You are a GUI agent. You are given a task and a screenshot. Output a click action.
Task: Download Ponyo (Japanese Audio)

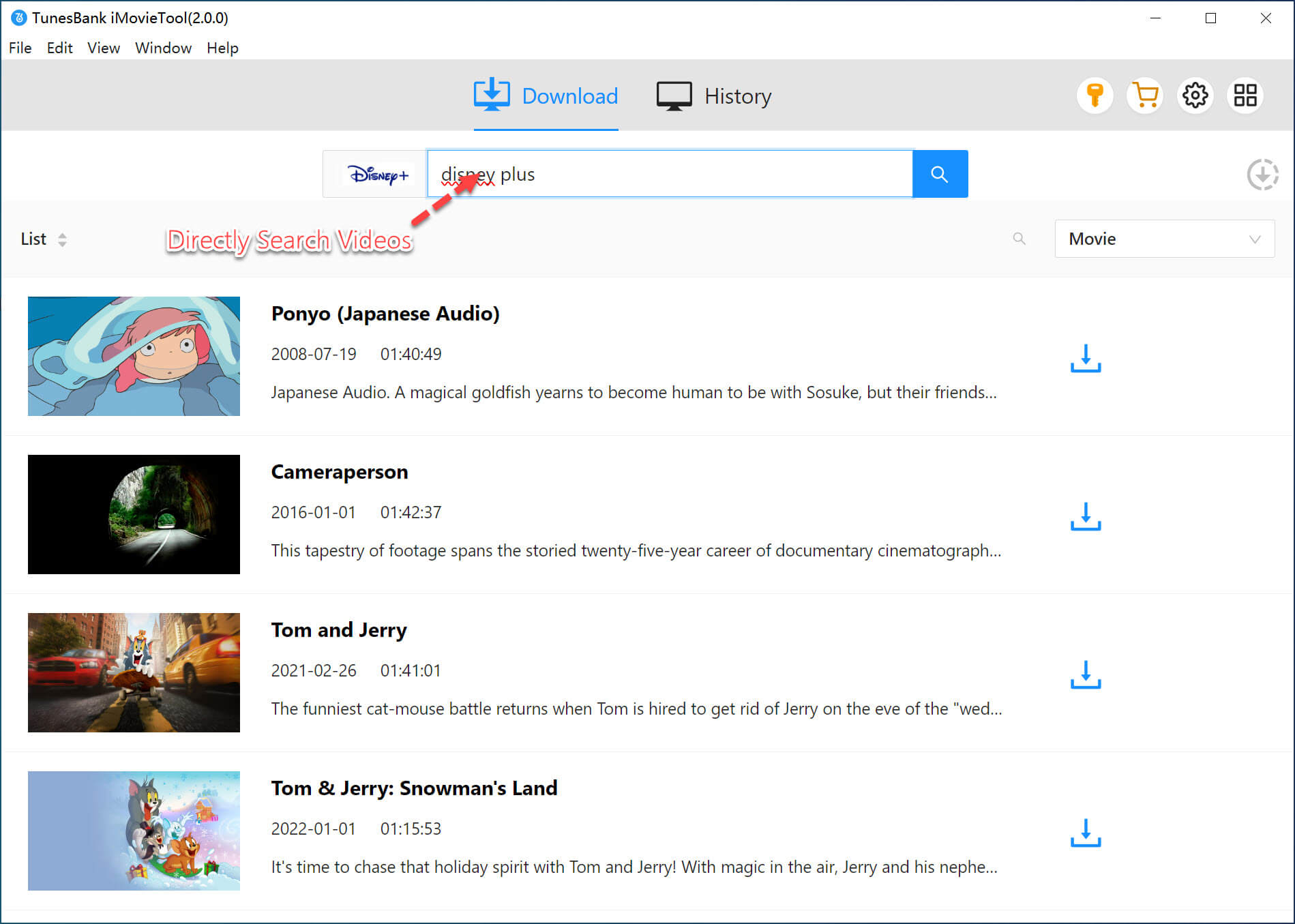pyautogui.click(x=1085, y=359)
